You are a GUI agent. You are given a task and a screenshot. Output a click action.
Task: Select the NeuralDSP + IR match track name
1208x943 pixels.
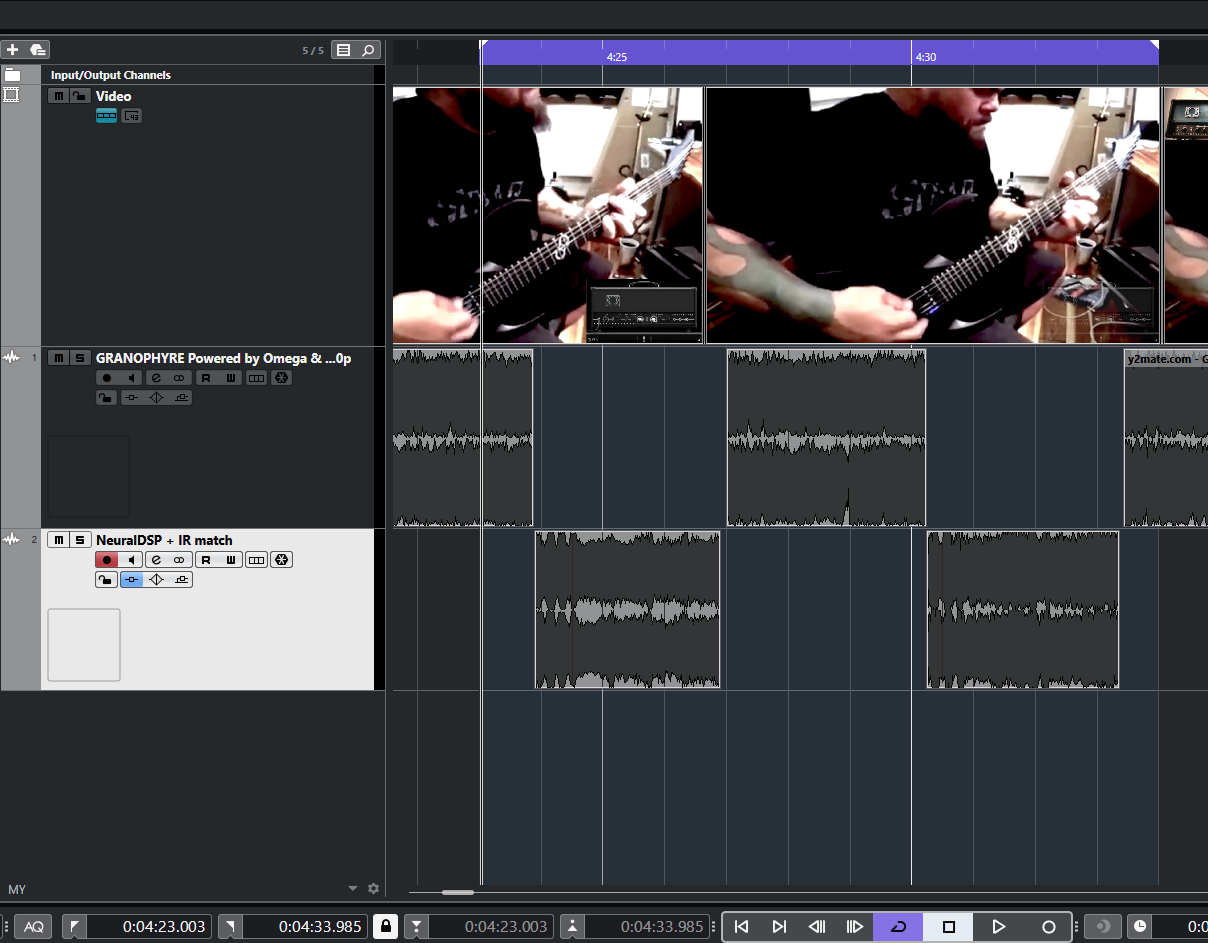point(164,540)
